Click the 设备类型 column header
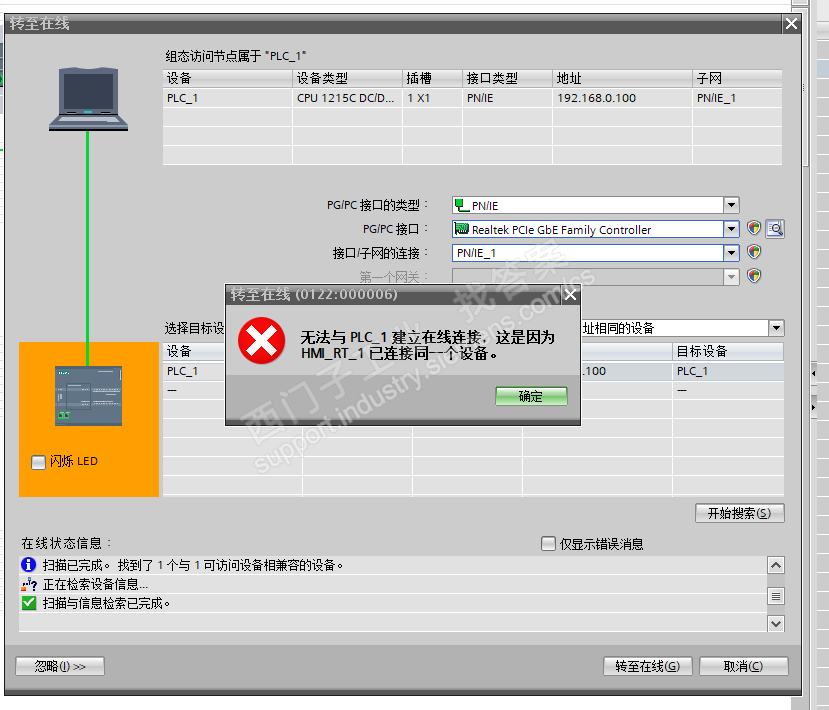The image size is (829, 710). [x=347, y=79]
